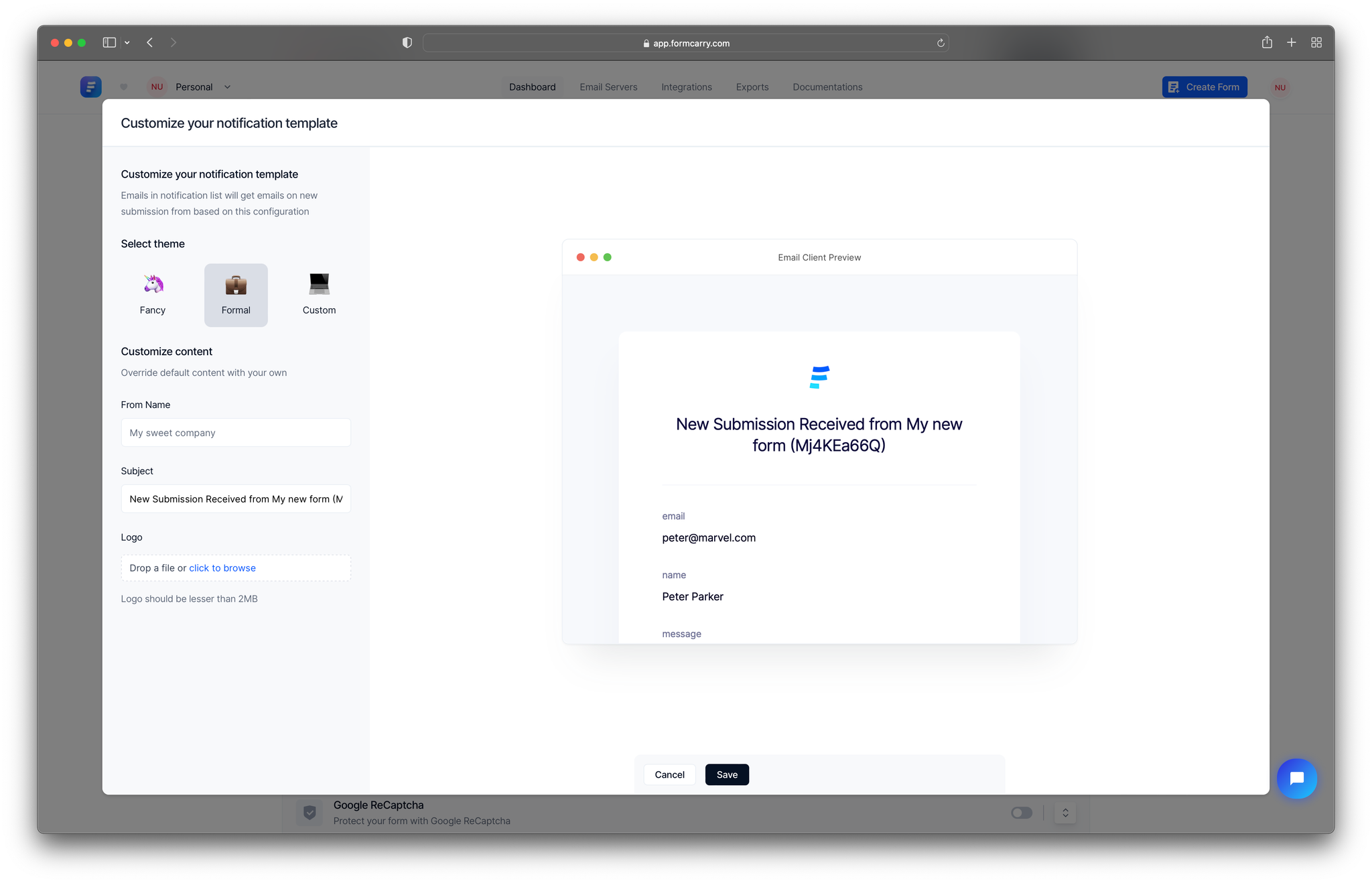
Task: Open the chat support bubble
Action: click(1297, 778)
